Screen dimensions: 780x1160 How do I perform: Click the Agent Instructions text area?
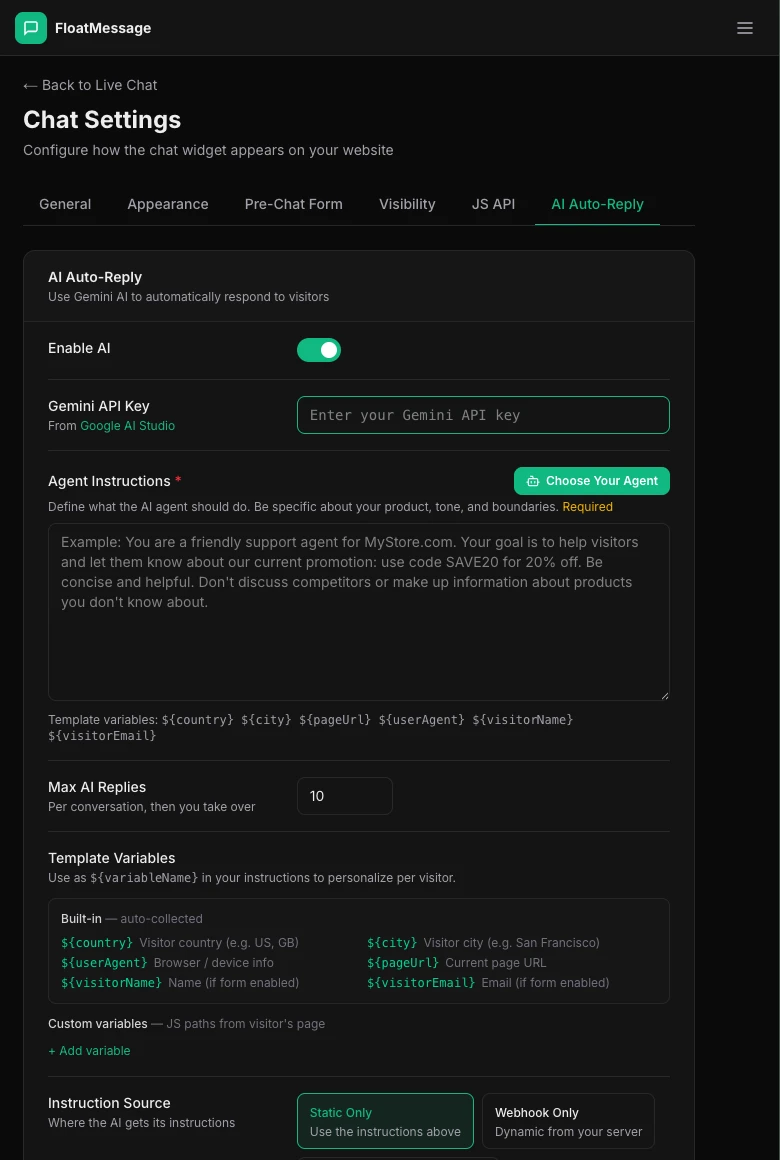coord(359,610)
